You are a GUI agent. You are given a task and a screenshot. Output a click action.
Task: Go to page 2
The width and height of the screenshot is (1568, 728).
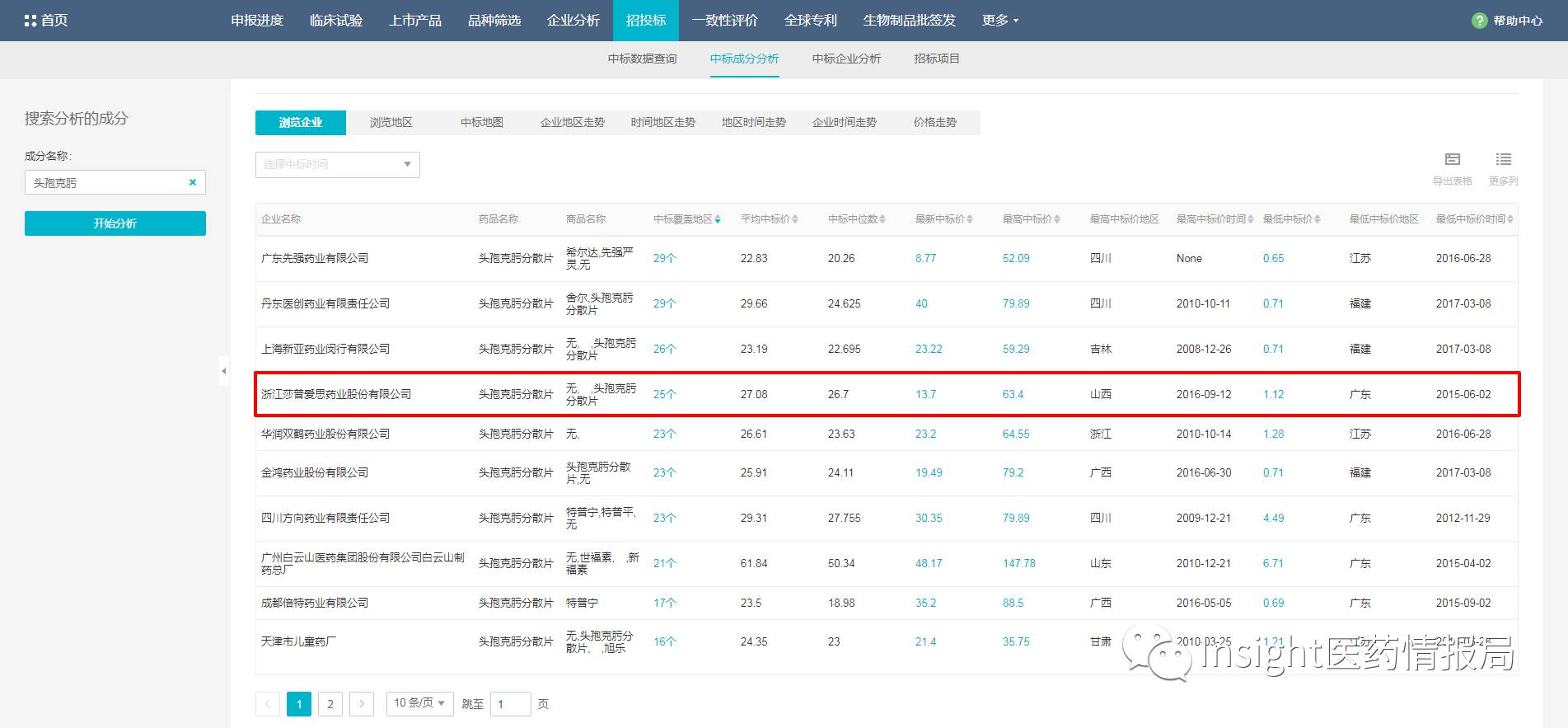coord(330,704)
